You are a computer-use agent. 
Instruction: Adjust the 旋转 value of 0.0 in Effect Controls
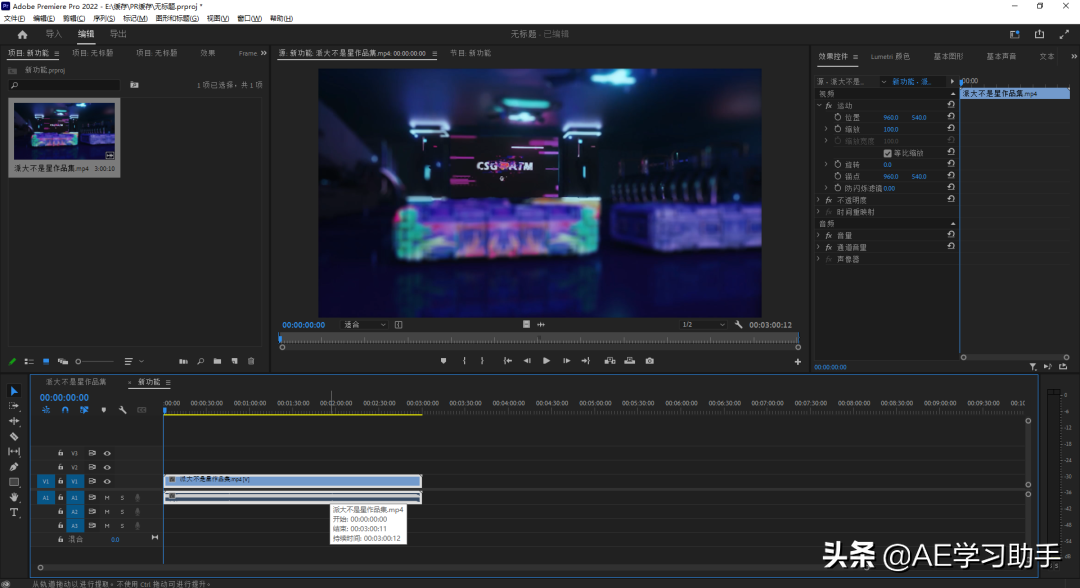tap(888, 164)
